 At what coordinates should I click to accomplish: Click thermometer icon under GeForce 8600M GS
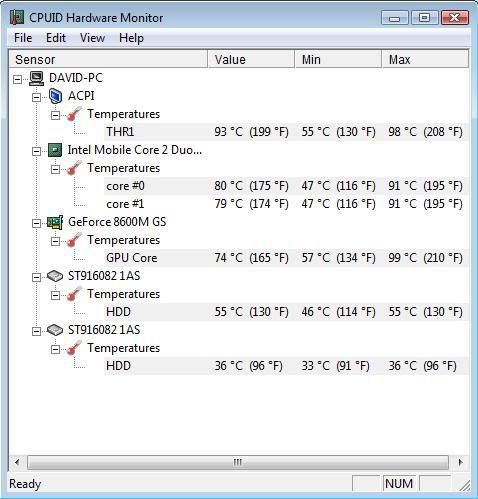(74, 240)
